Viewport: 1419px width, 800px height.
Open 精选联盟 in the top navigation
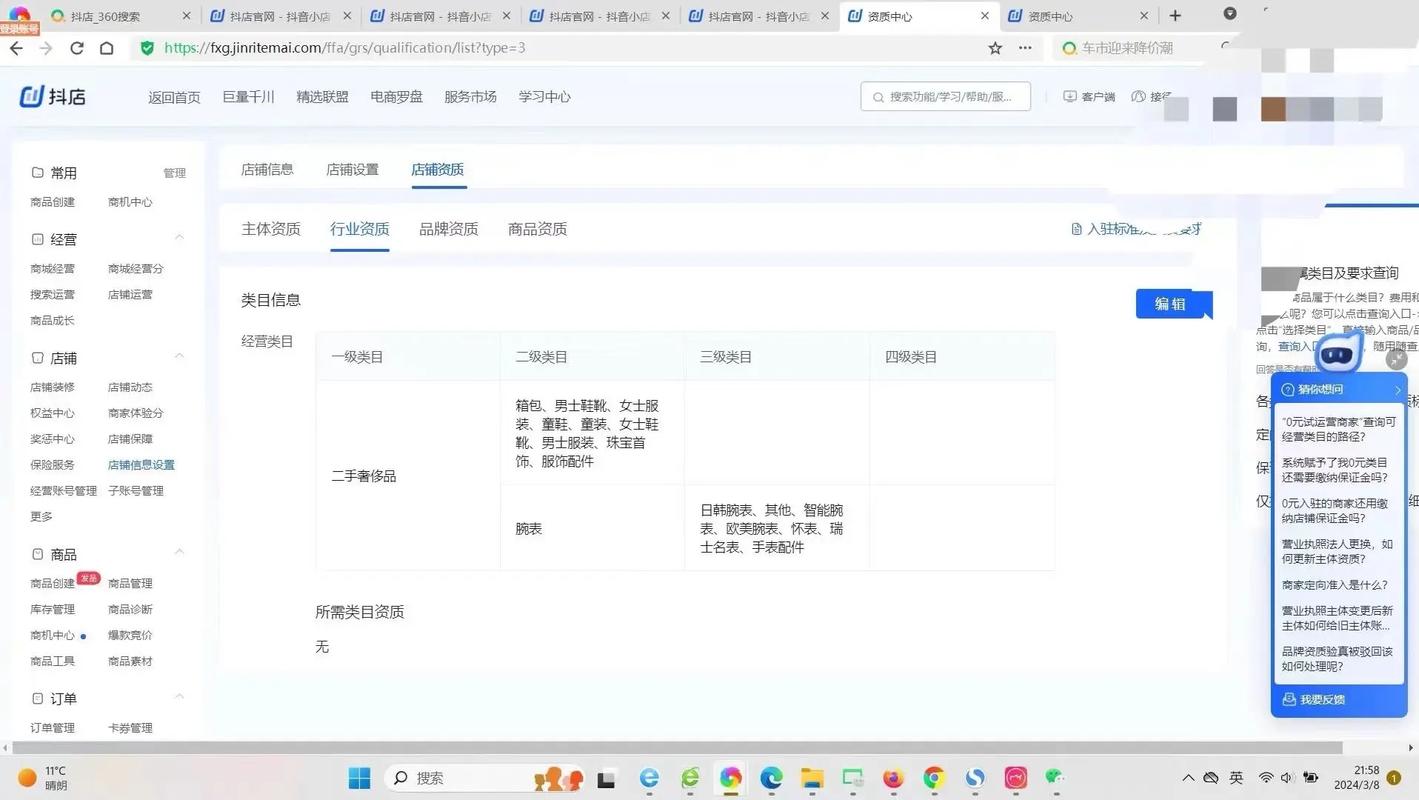pos(322,97)
